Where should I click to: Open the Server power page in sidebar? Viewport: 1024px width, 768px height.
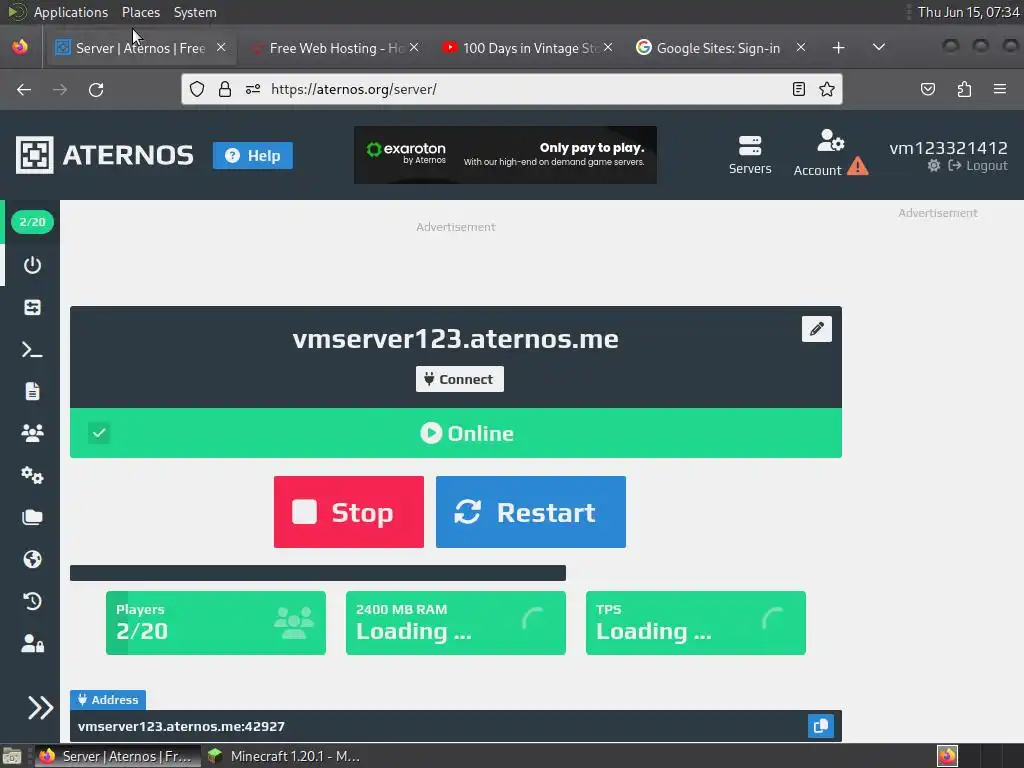pyautogui.click(x=32, y=265)
